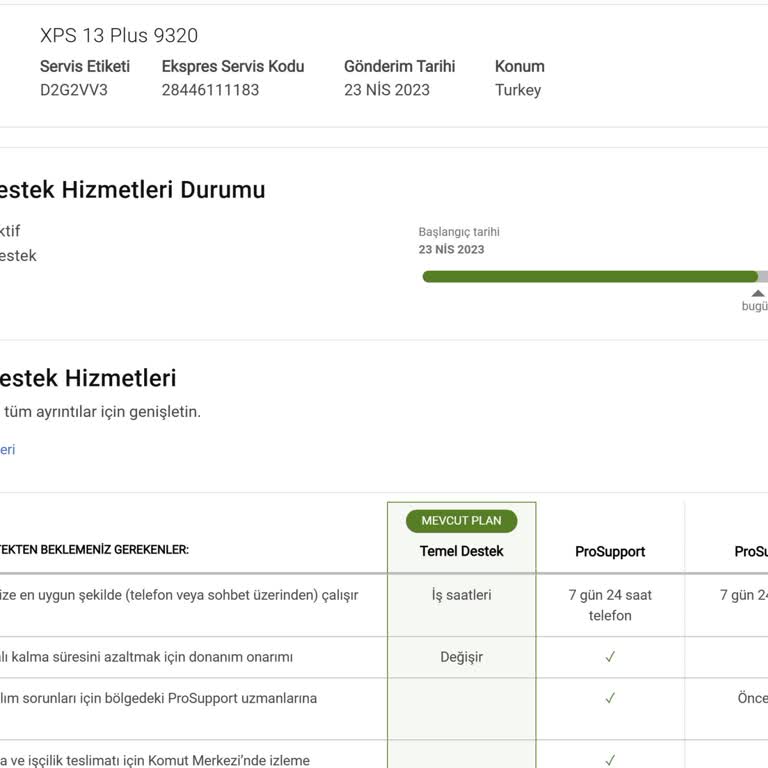This screenshot has width=768, height=768.
Task: Click the checkmark in the donanım onarımı row
Action: click(x=610, y=657)
